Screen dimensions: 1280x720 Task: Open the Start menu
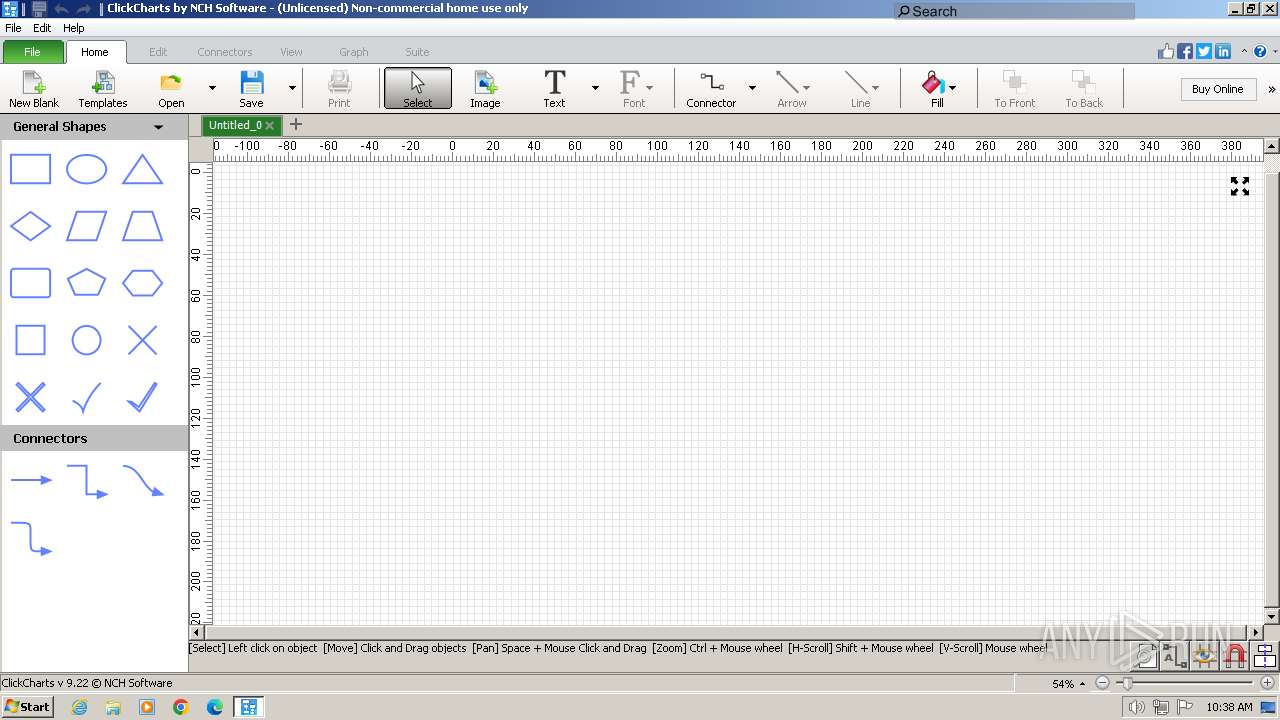28,707
